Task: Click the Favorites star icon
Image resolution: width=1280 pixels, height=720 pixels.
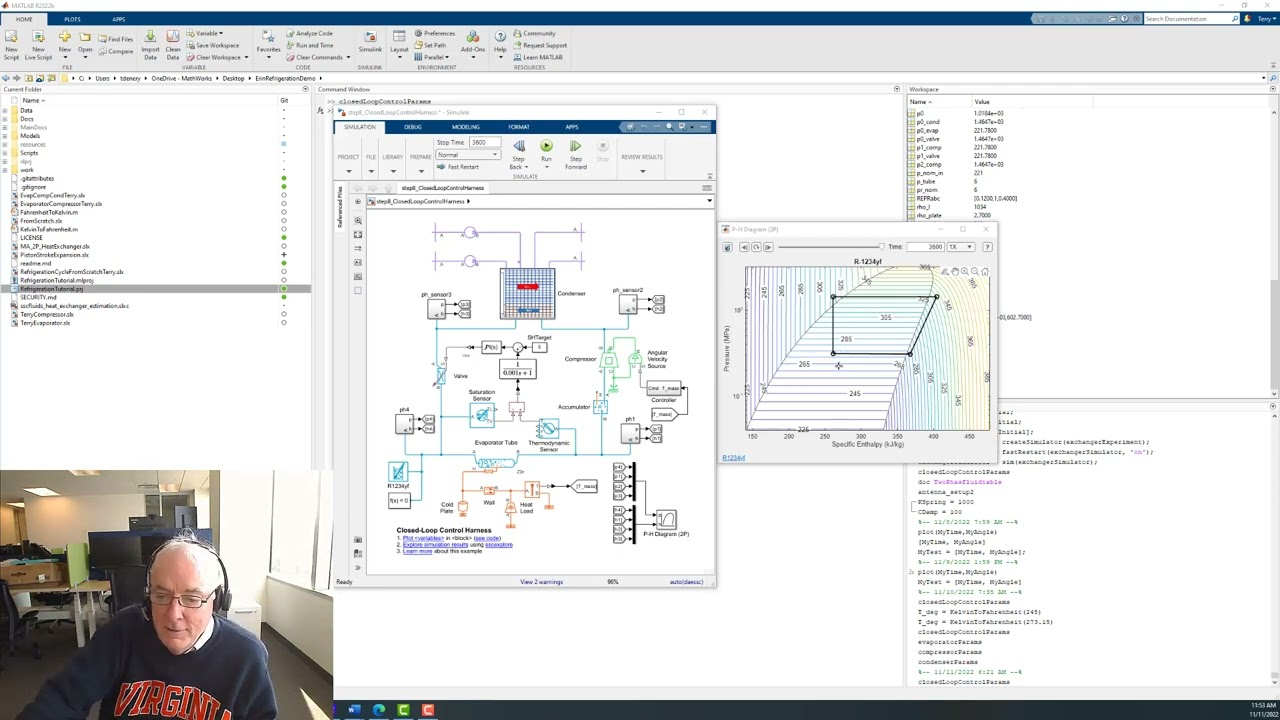Action: point(268,37)
